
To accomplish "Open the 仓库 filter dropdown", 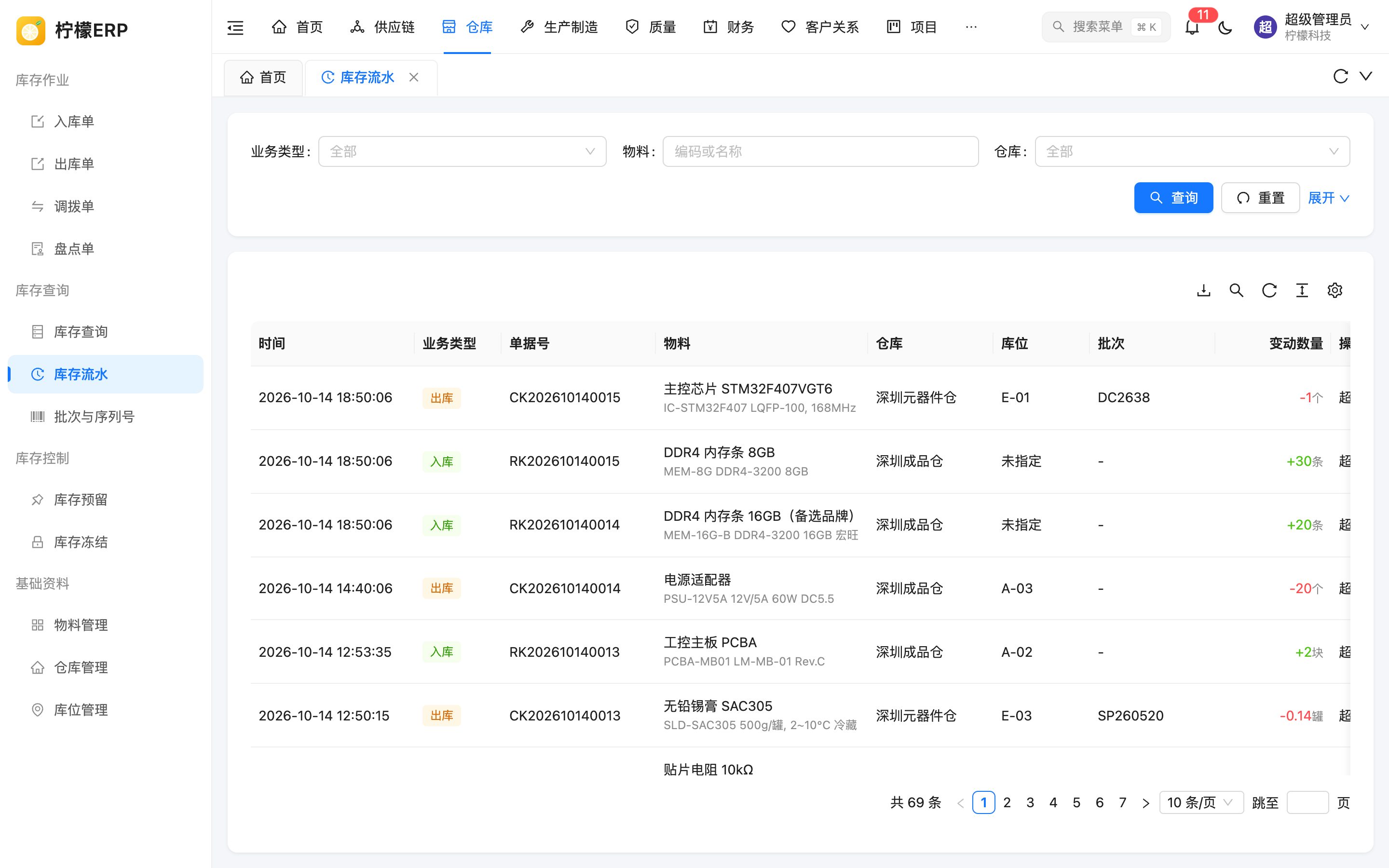I will coord(1192,151).
